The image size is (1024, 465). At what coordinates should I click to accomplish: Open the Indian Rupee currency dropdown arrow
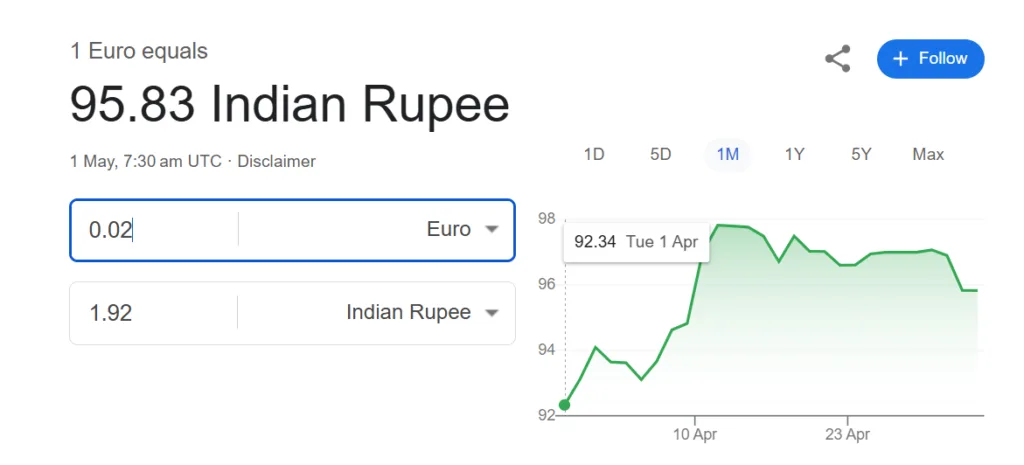click(x=492, y=313)
